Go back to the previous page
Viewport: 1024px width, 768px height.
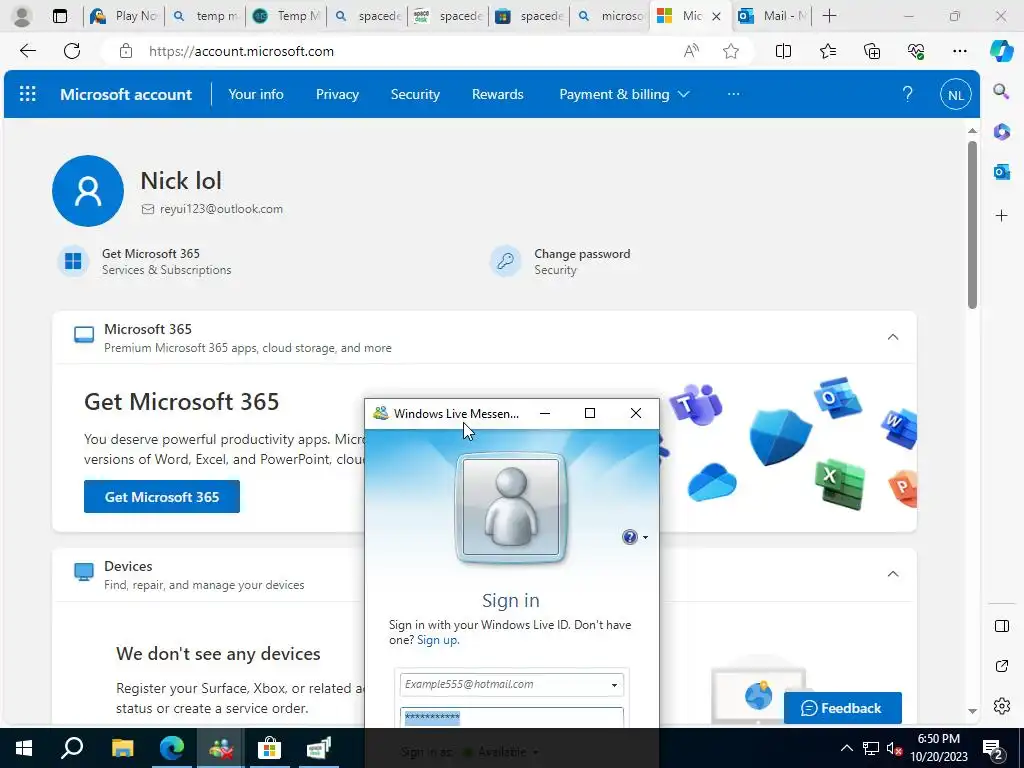tap(27, 51)
